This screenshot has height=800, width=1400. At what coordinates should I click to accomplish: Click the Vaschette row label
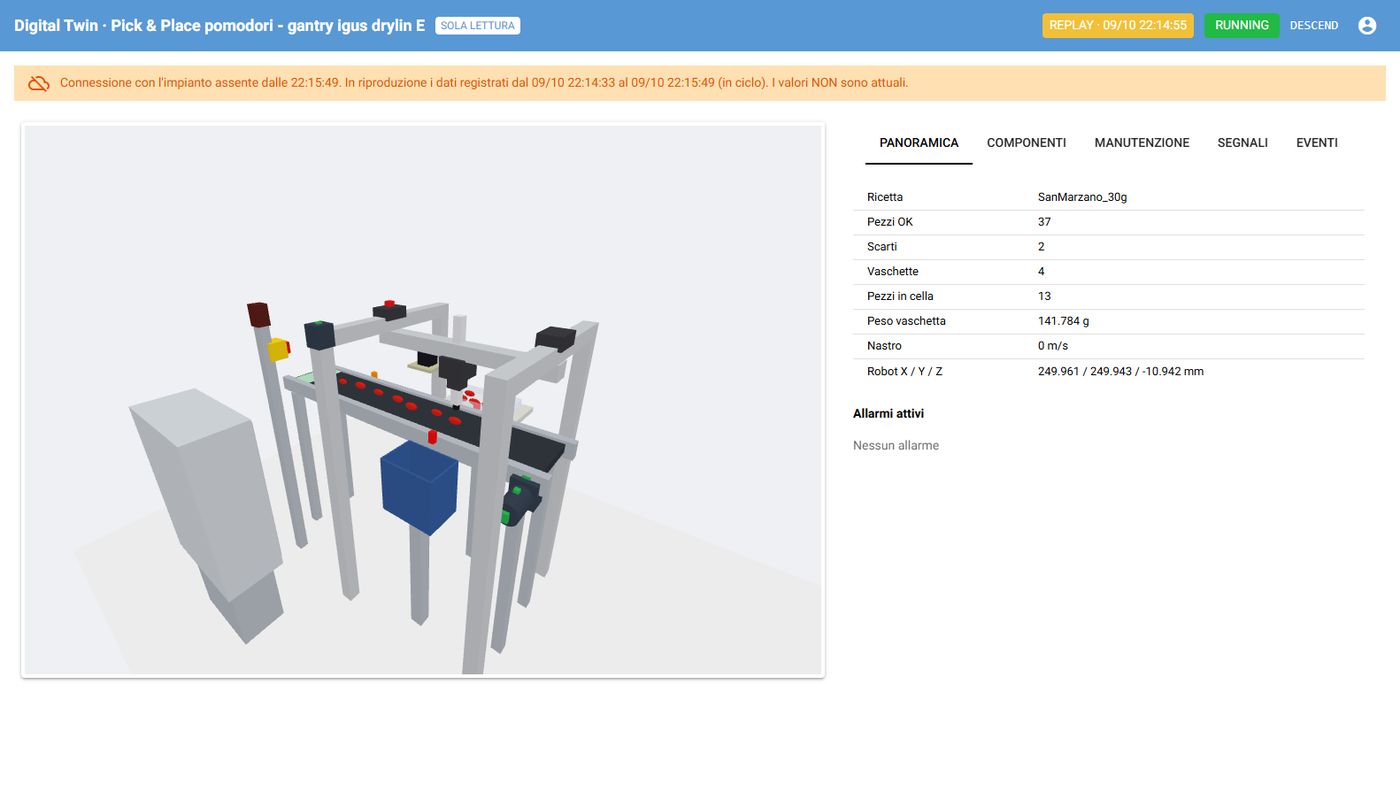tap(893, 272)
